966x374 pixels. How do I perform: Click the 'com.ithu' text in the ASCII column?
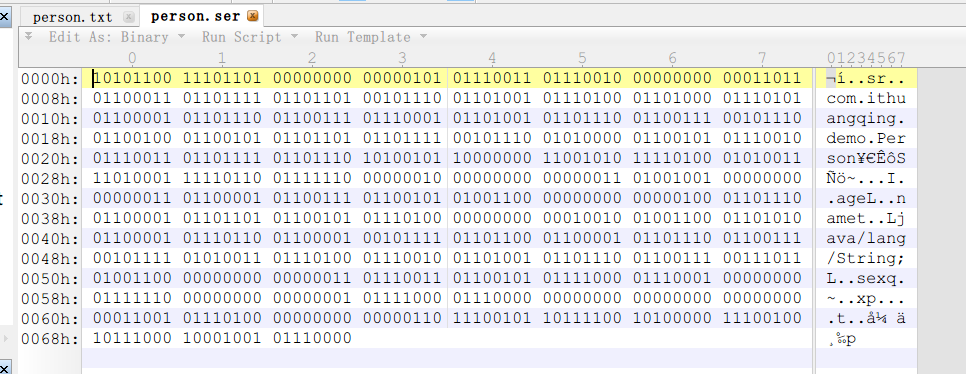(x=866, y=99)
